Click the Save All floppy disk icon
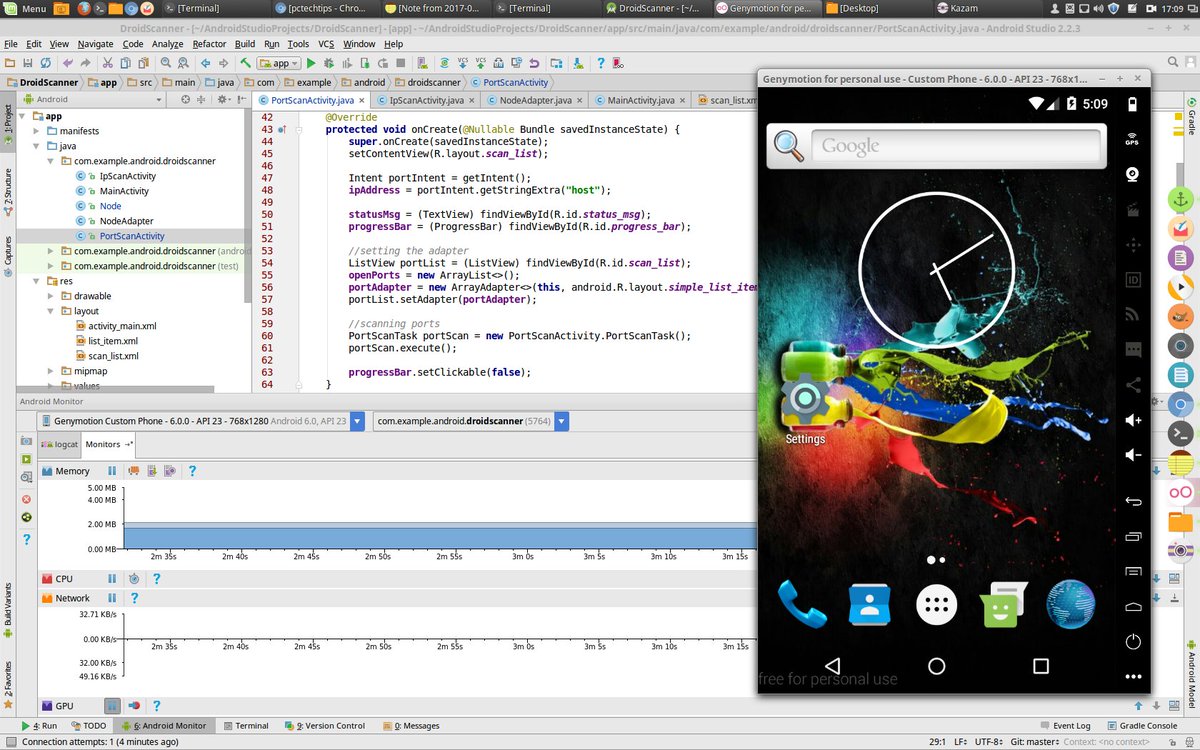The image size is (1200, 750). 28,62
